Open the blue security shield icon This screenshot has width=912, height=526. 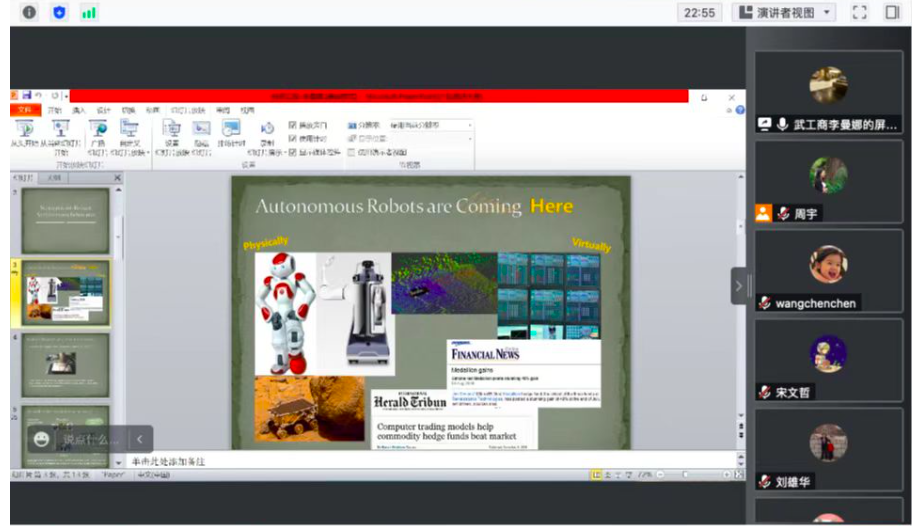pyautogui.click(x=59, y=13)
